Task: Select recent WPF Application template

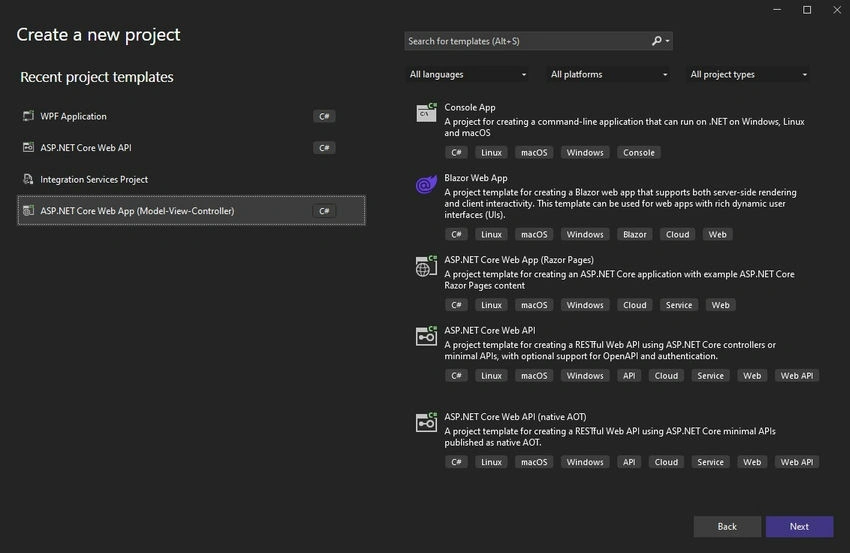Action: click(x=191, y=116)
